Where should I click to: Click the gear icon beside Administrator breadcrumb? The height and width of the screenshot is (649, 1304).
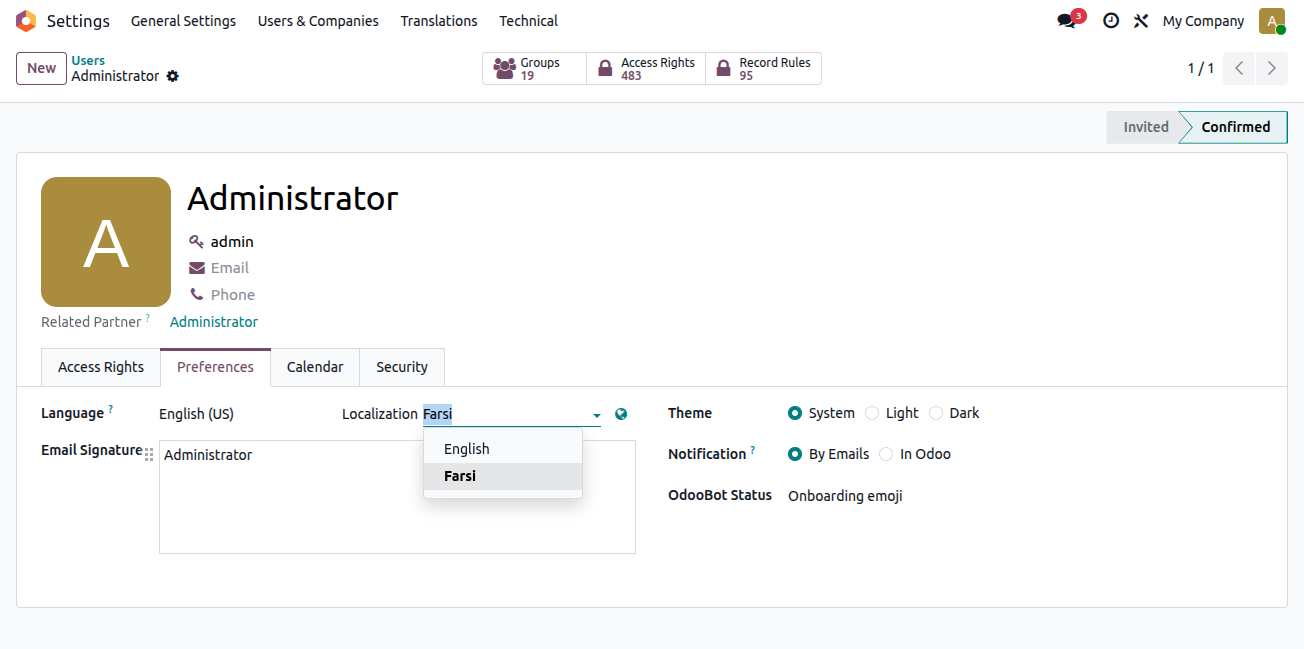(172, 76)
